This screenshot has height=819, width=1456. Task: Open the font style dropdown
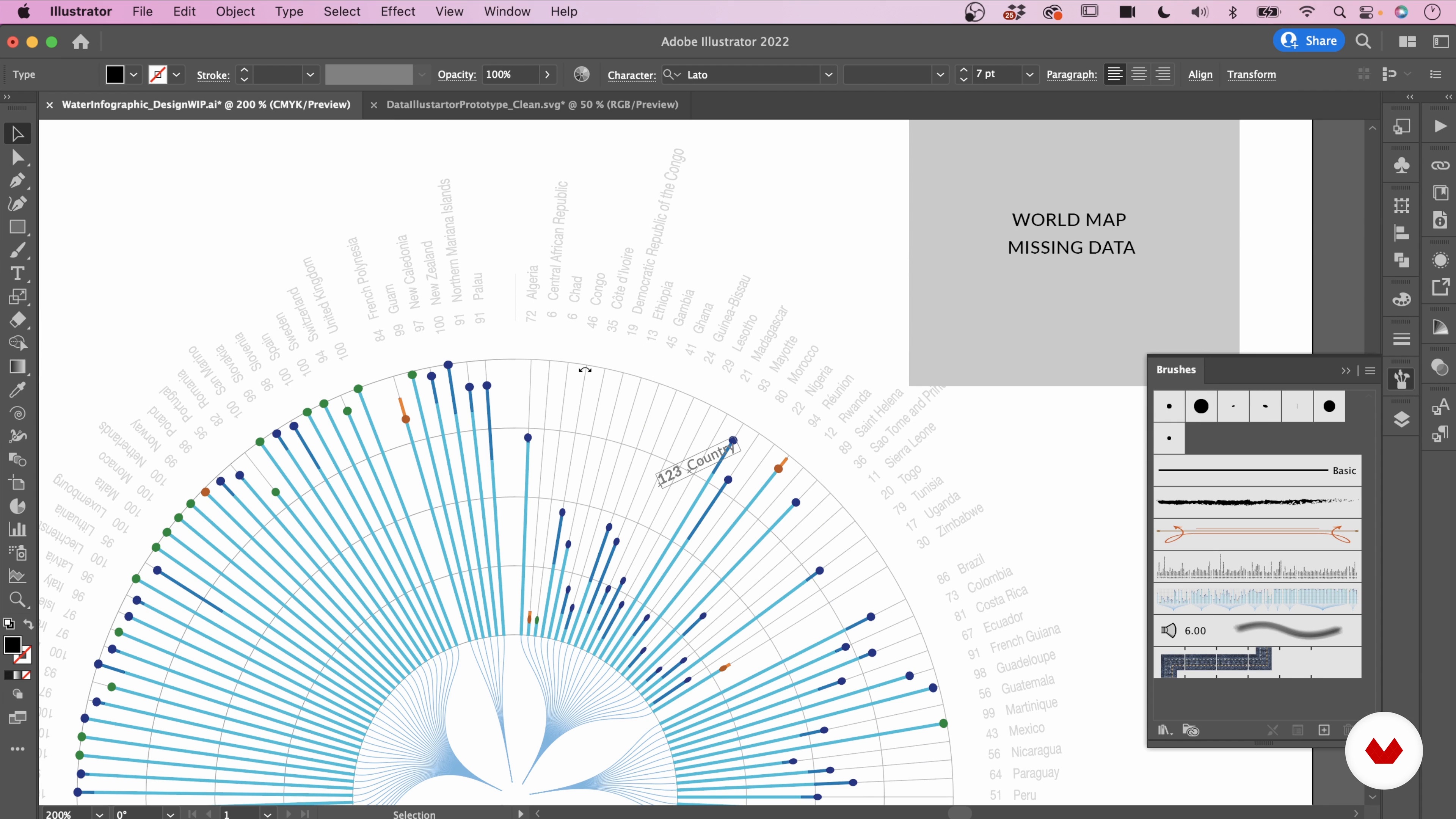tap(940, 75)
